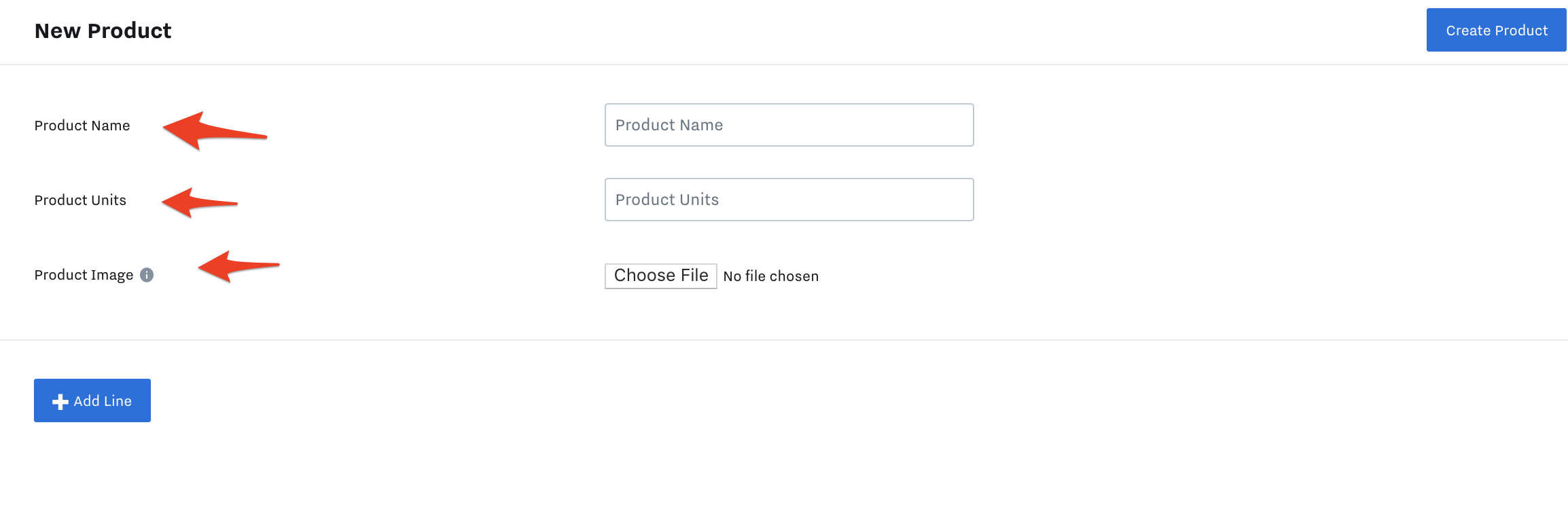
Task: Click the "No file chosen" status text
Action: pos(771,276)
